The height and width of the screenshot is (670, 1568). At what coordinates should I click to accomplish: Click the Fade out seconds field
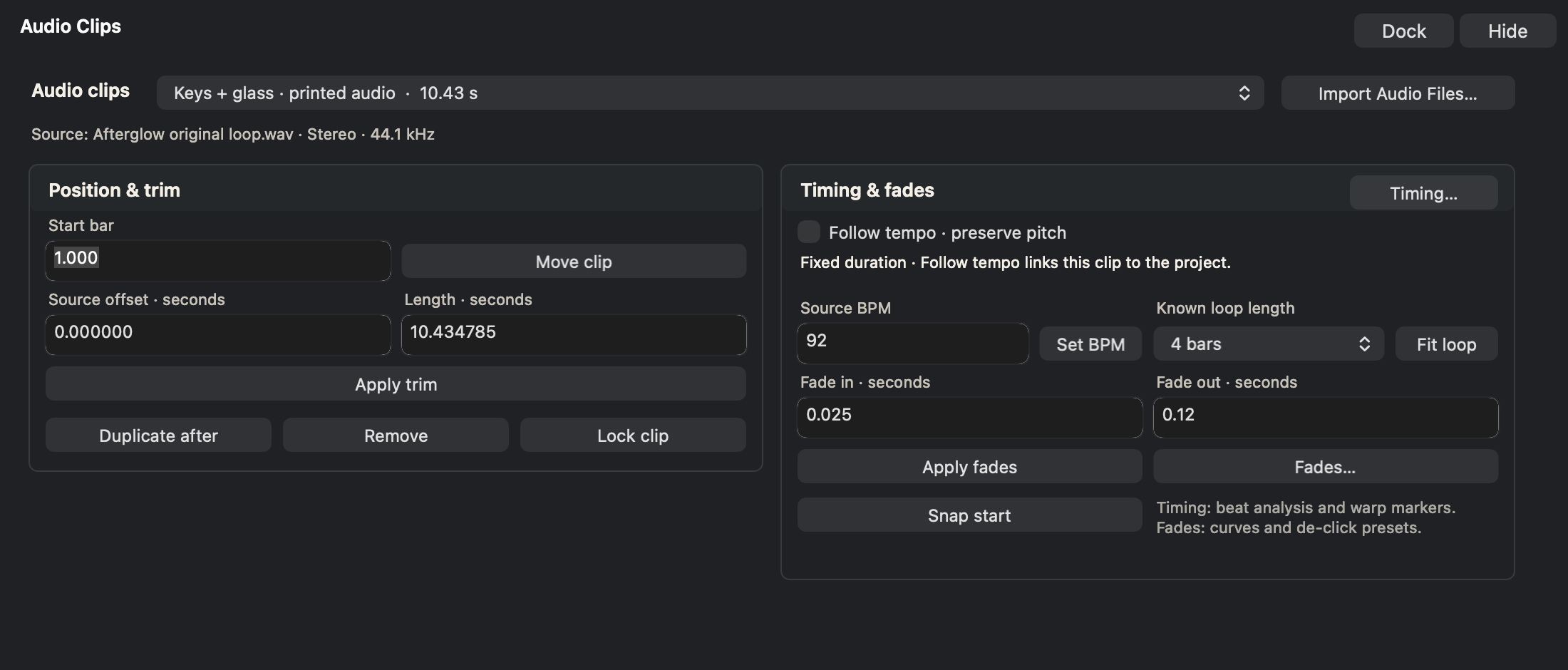tap(1326, 417)
